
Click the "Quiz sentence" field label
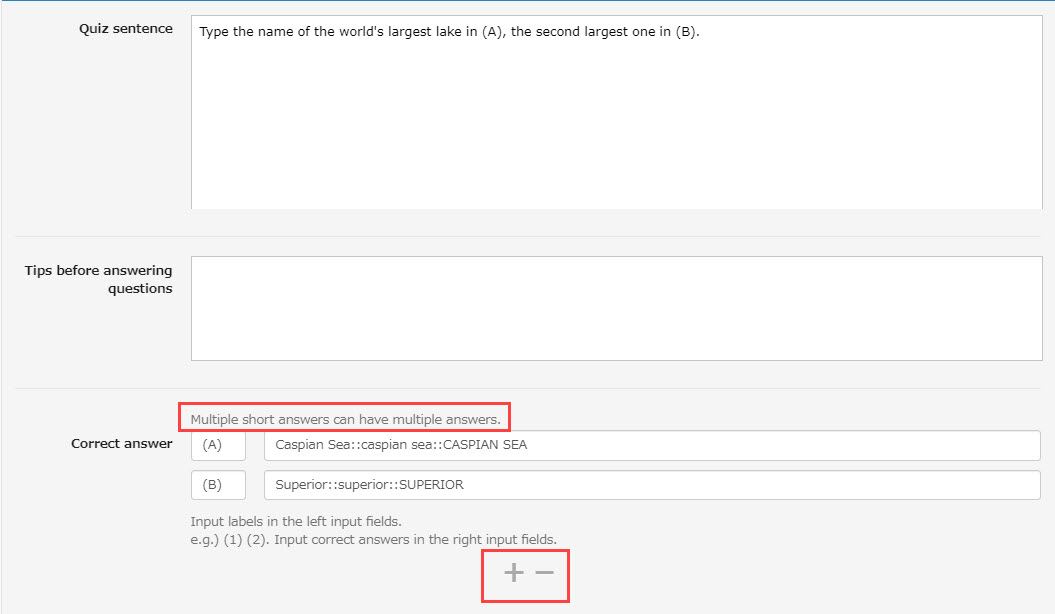(126, 29)
